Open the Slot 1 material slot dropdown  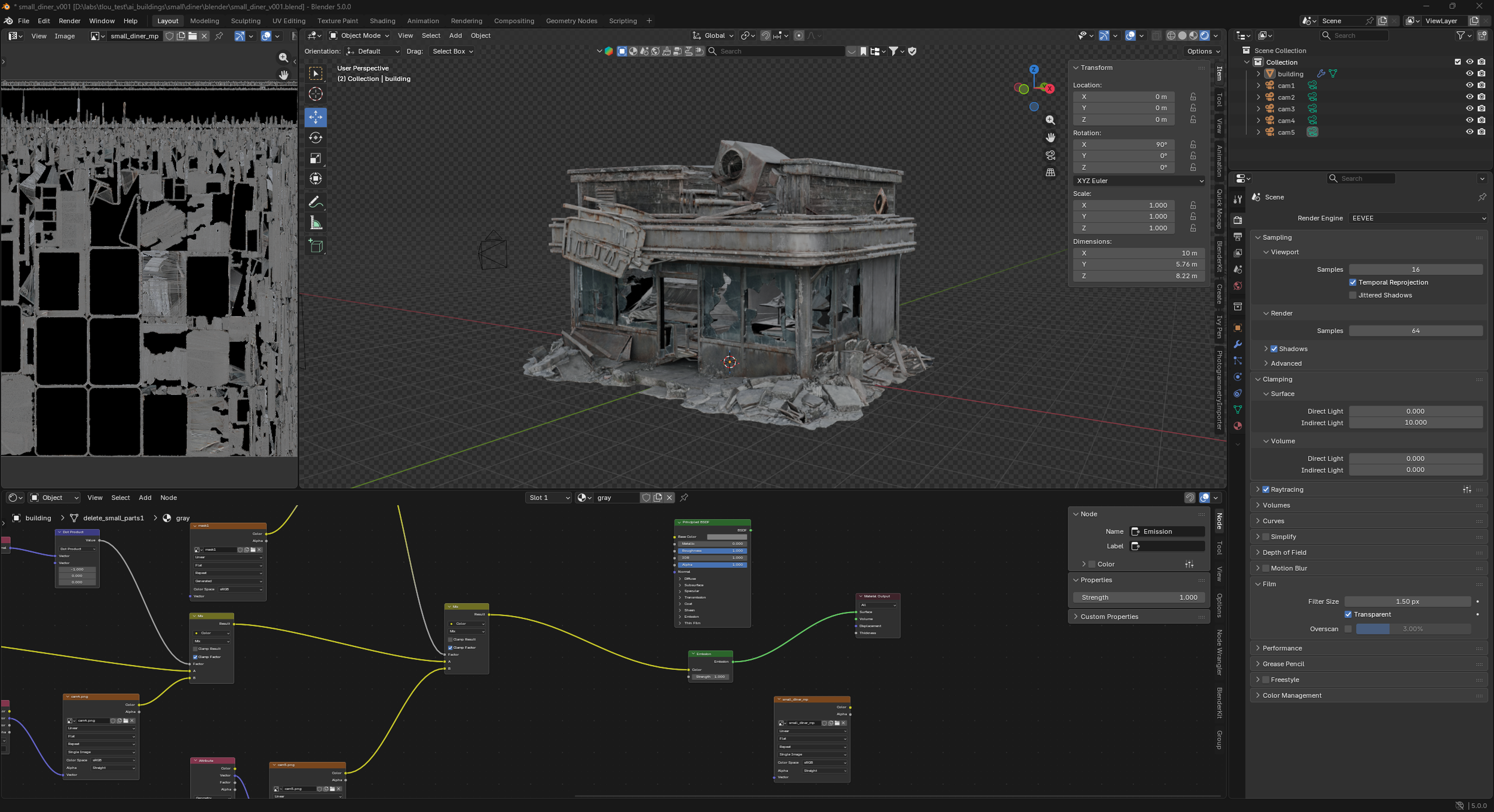pos(548,498)
